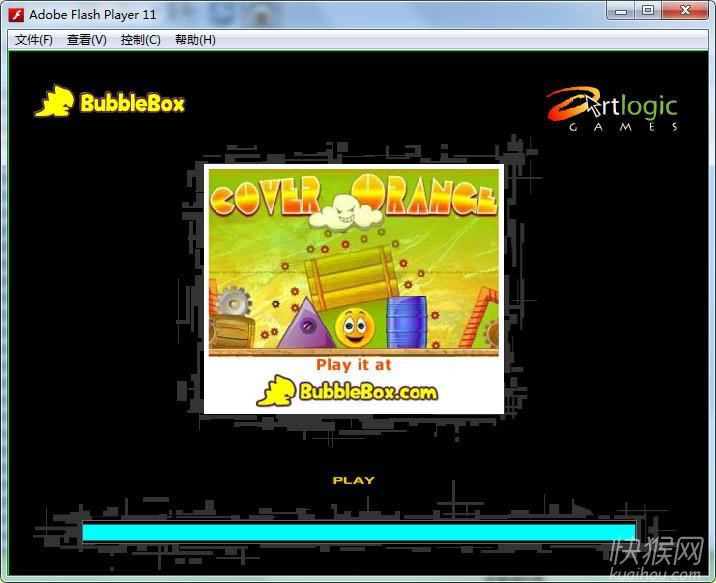Image resolution: width=716 pixels, height=583 pixels.
Task: Click the cyan loading progress bar
Action: (x=358, y=531)
